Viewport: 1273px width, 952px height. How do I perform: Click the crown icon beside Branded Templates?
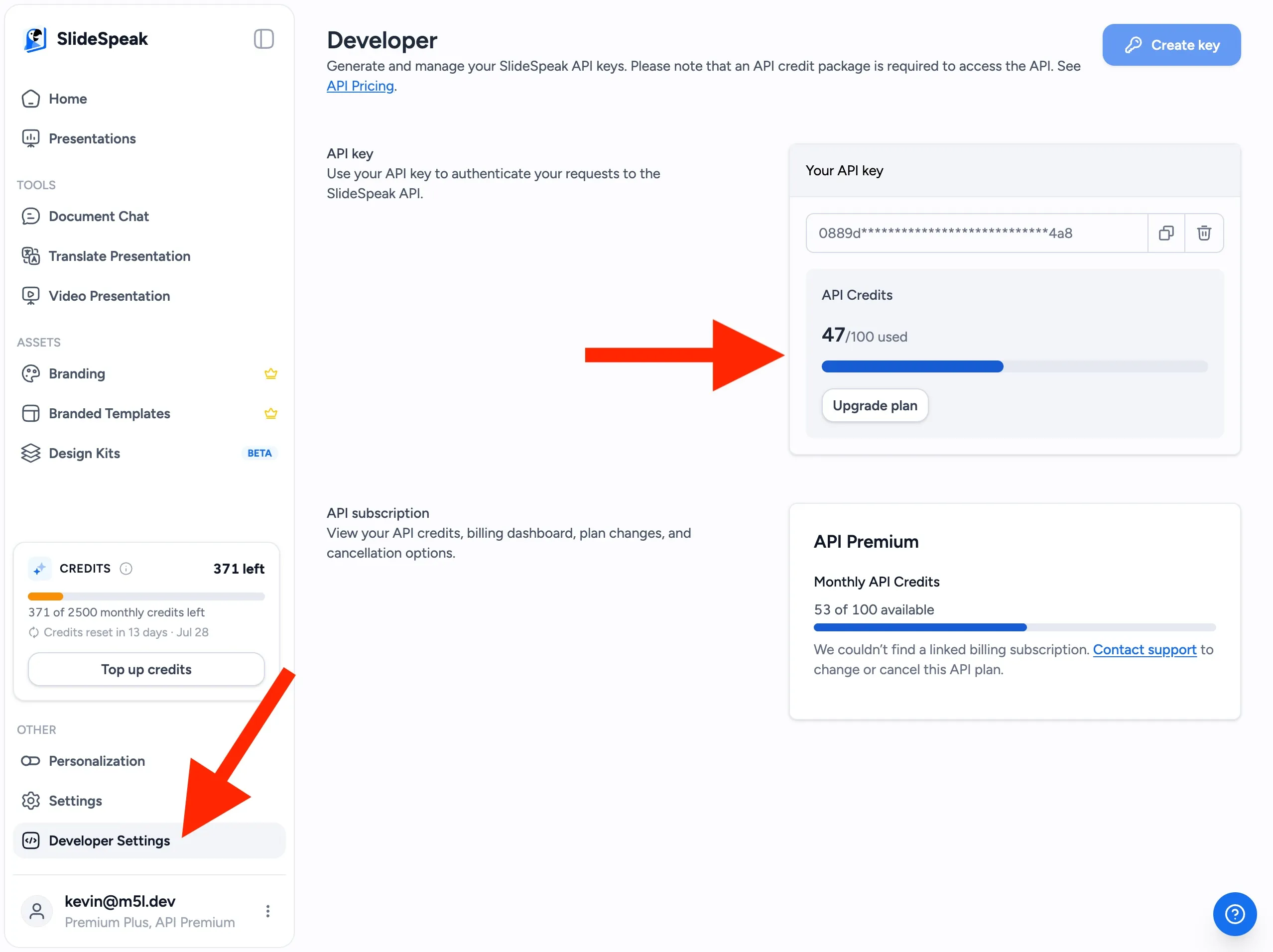point(270,414)
